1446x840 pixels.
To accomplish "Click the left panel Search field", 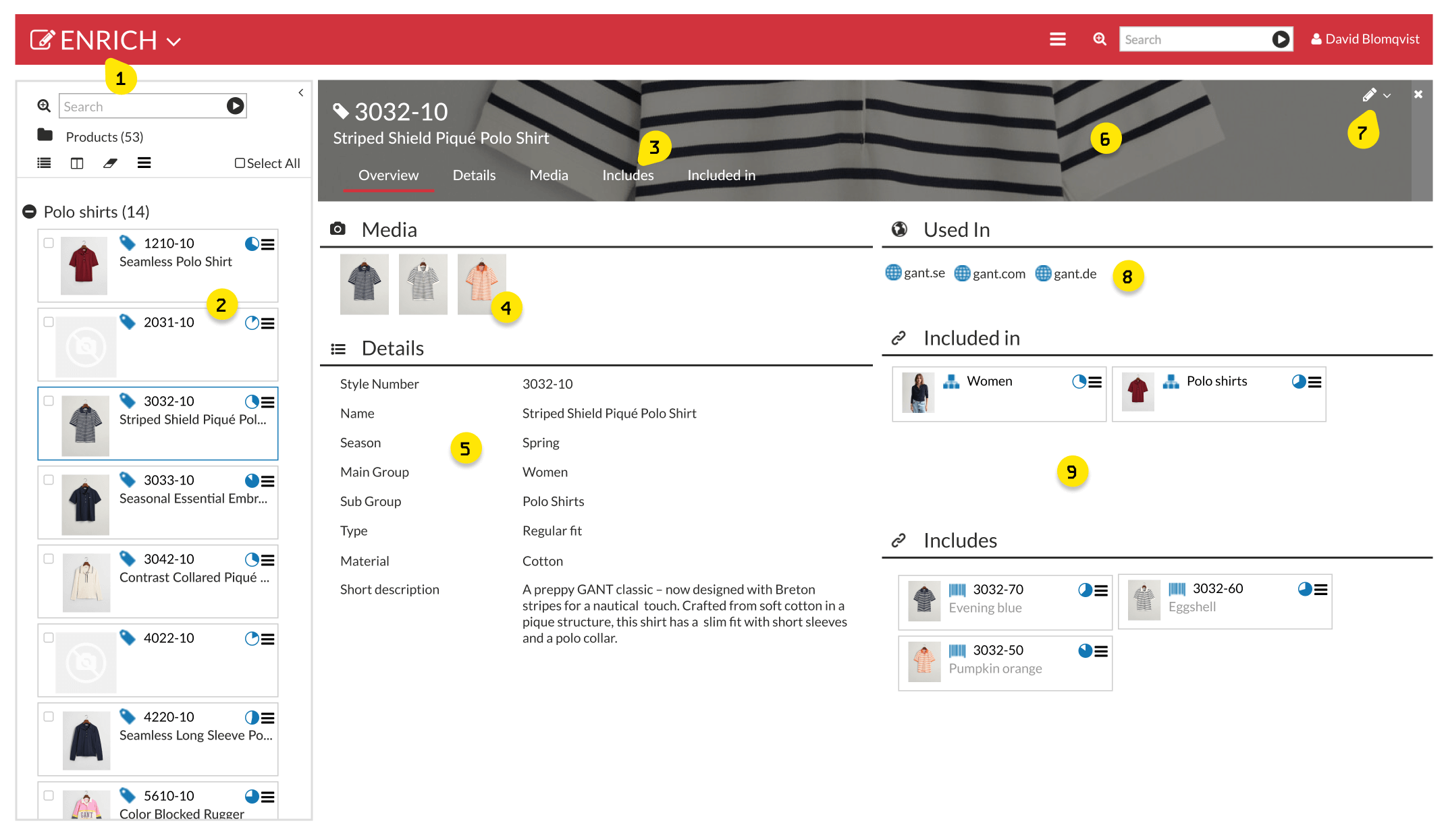I will (x=143, y=107).
